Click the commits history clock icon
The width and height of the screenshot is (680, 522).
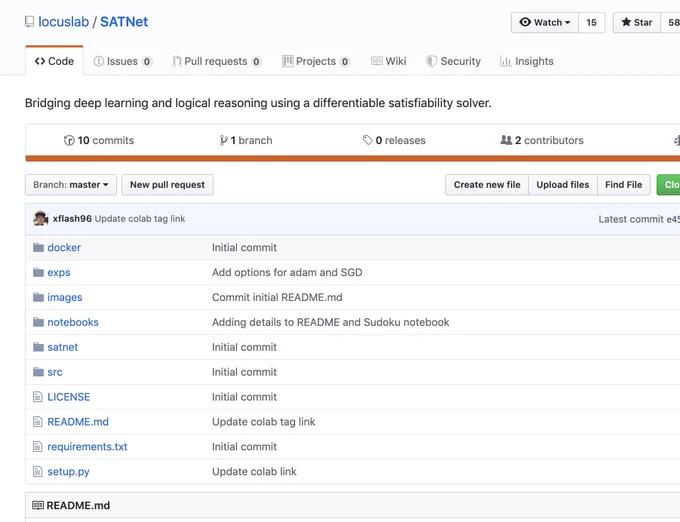pos(69,140)
